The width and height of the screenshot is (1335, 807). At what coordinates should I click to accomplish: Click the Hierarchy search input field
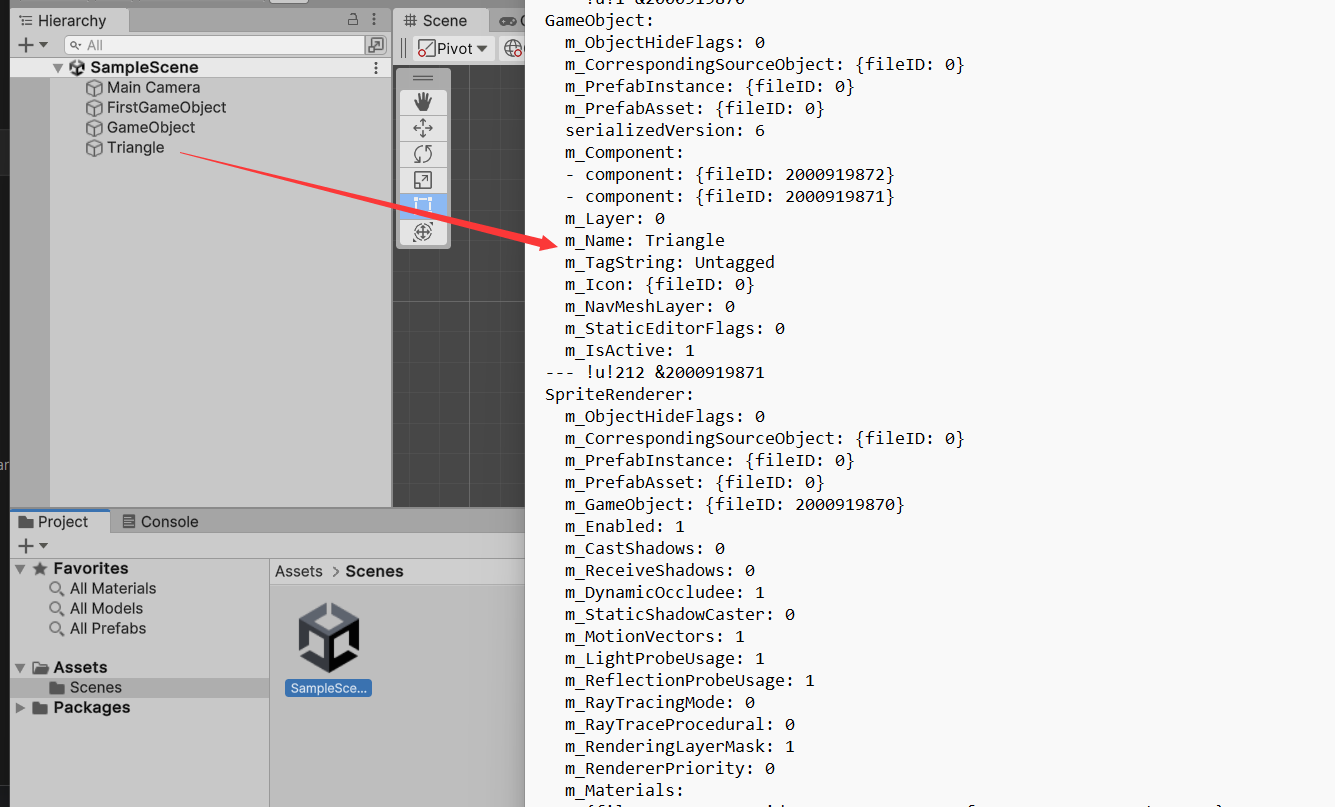click(x=214, y=45)
